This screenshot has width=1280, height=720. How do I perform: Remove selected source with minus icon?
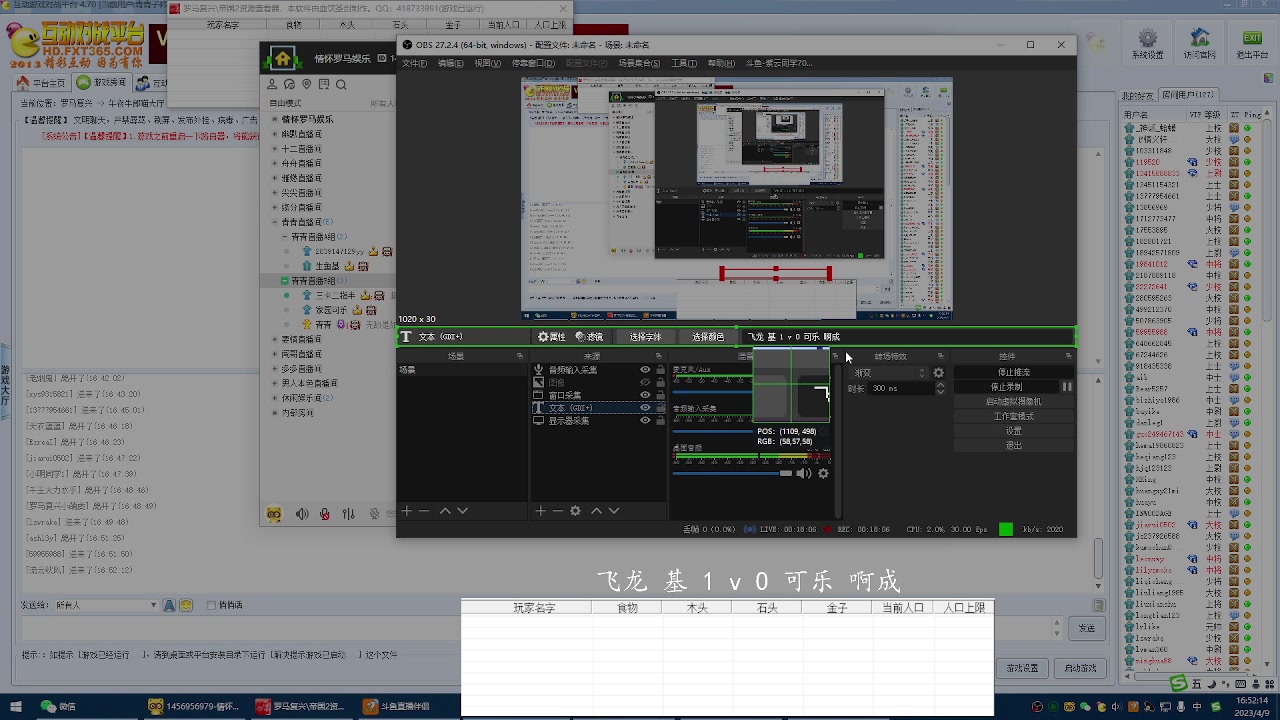point(557,511)
